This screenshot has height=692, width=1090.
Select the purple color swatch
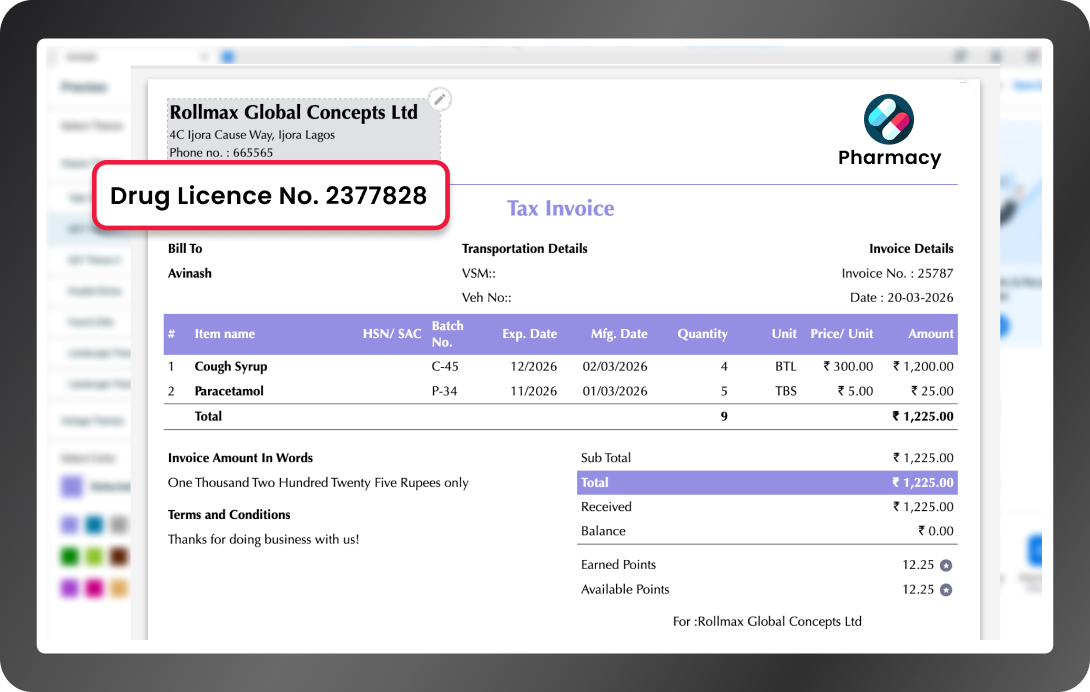(x=69, y=524)
